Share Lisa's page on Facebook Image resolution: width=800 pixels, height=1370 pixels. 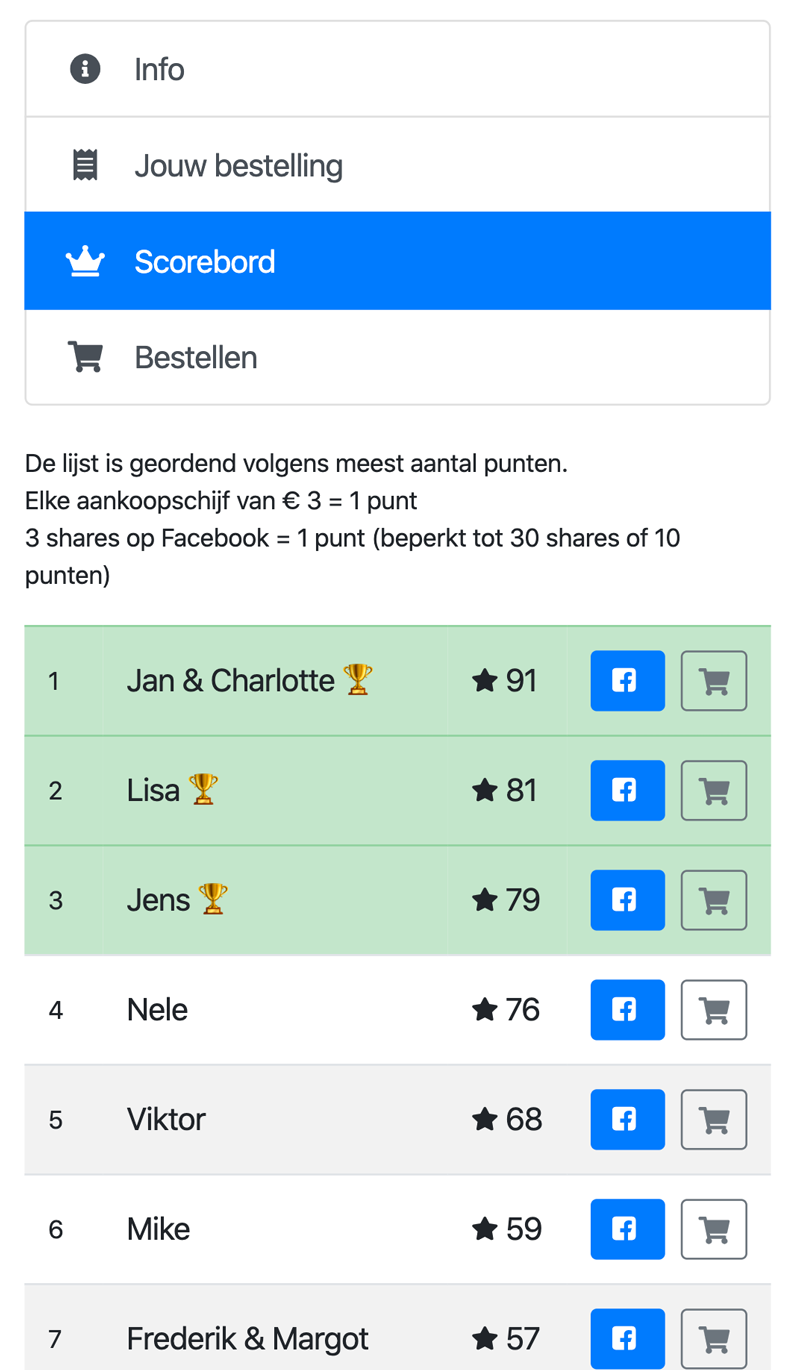tap(627, 790)
